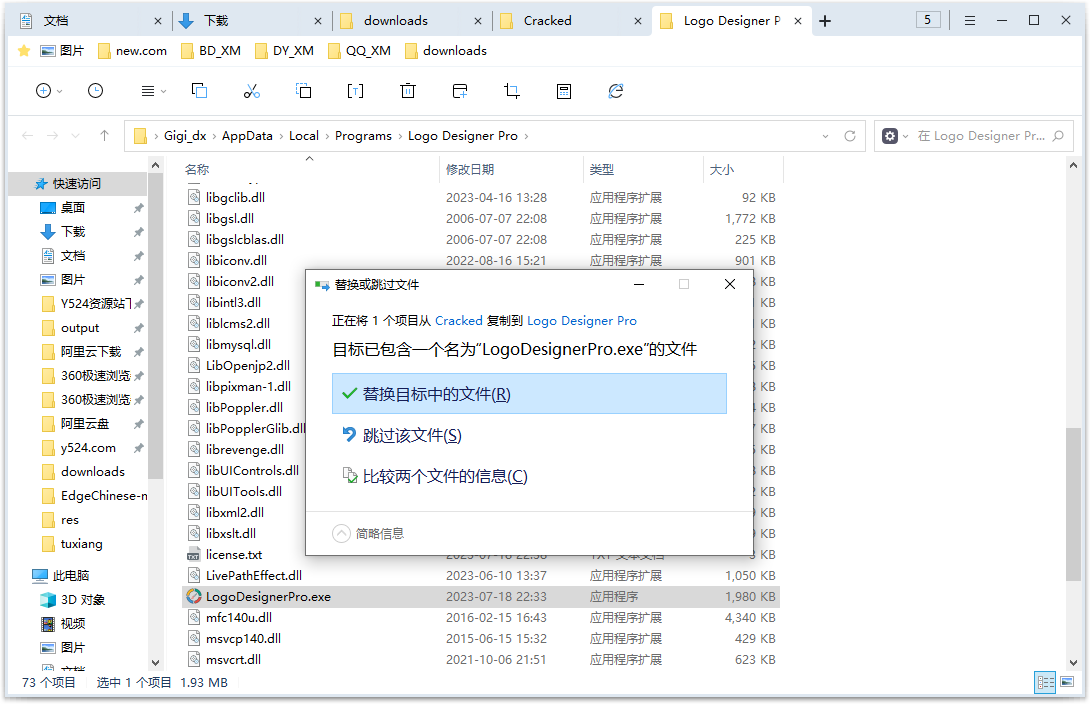Go back with the left arrow

[x=27, y=136]
